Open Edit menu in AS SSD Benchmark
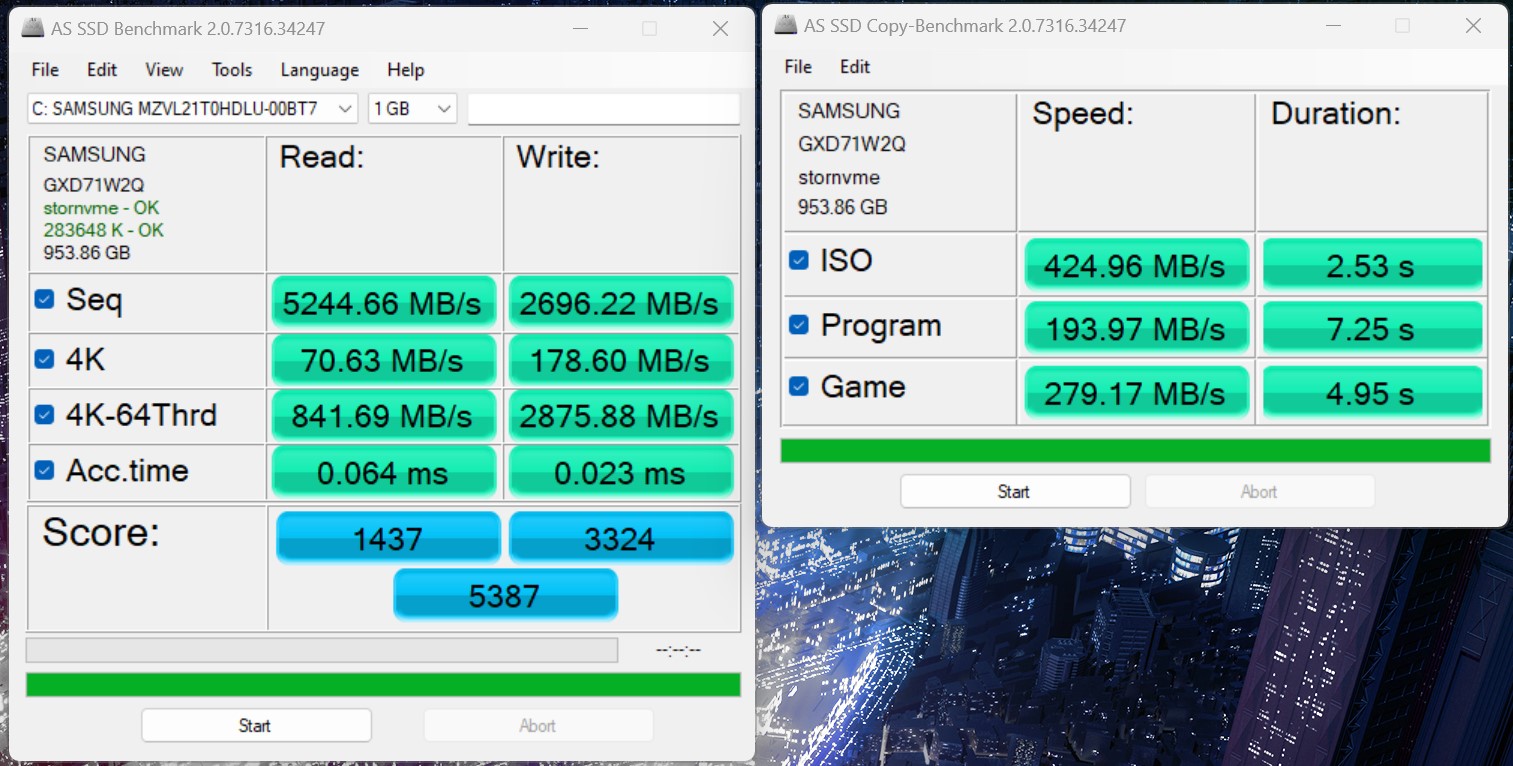 (101, 70)
